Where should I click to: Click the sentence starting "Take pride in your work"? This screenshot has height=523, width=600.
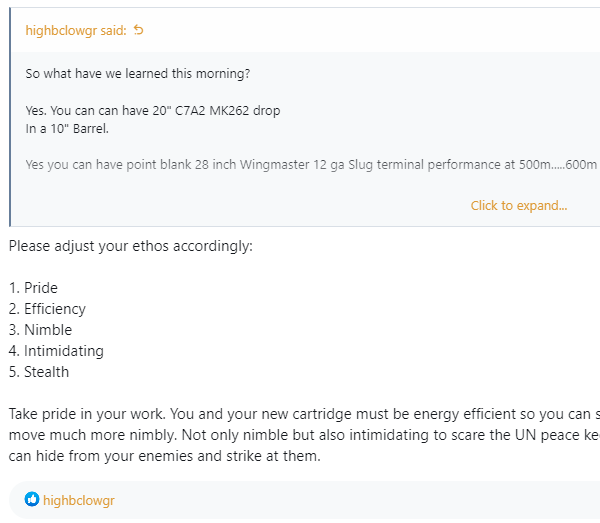click(300, 414)
